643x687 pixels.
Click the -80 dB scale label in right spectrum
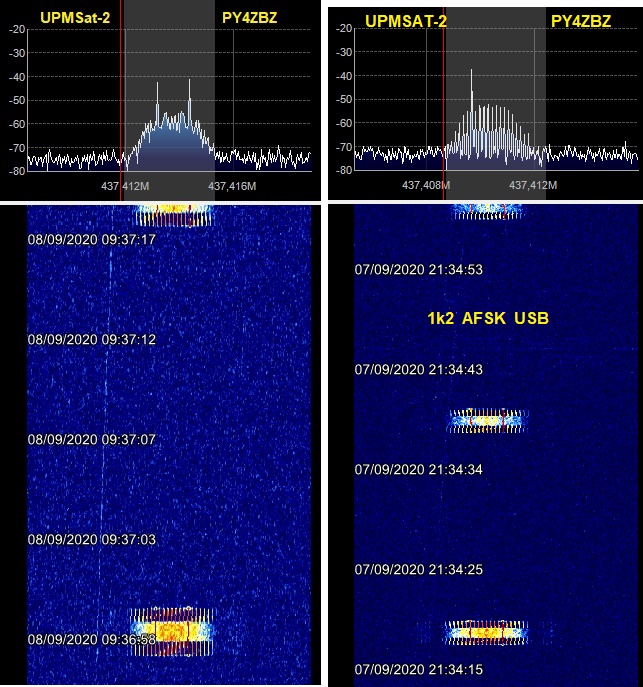[x=344, y=170]
